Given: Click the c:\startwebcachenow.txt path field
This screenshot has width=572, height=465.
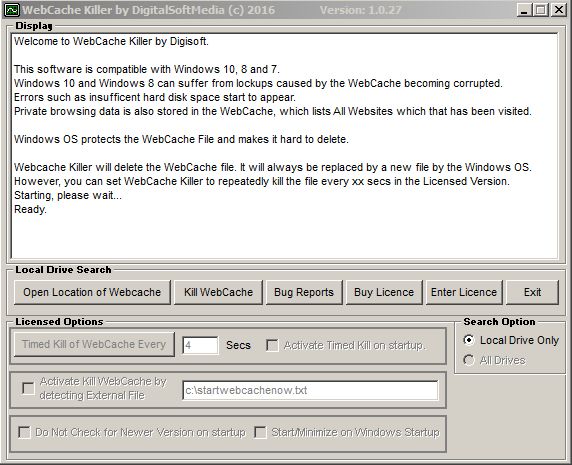Looking at the screenshot, I should (x=310, y=390).
